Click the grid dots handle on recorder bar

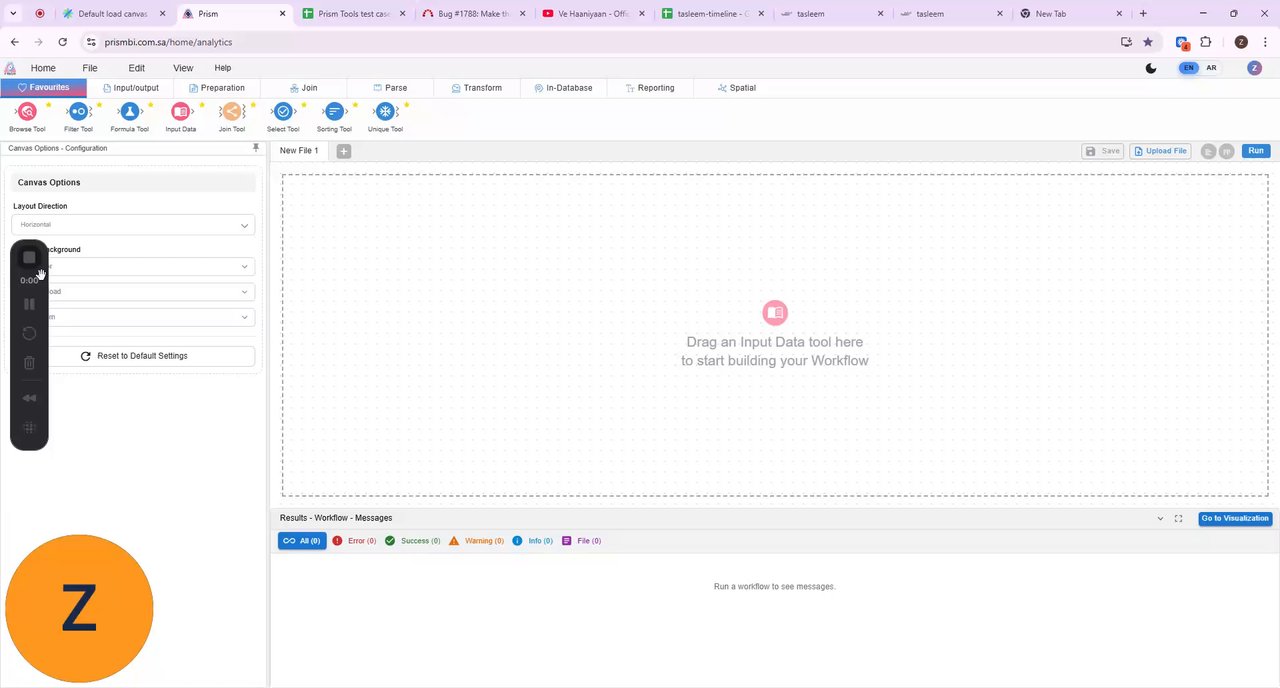click(x=29, y=428)
